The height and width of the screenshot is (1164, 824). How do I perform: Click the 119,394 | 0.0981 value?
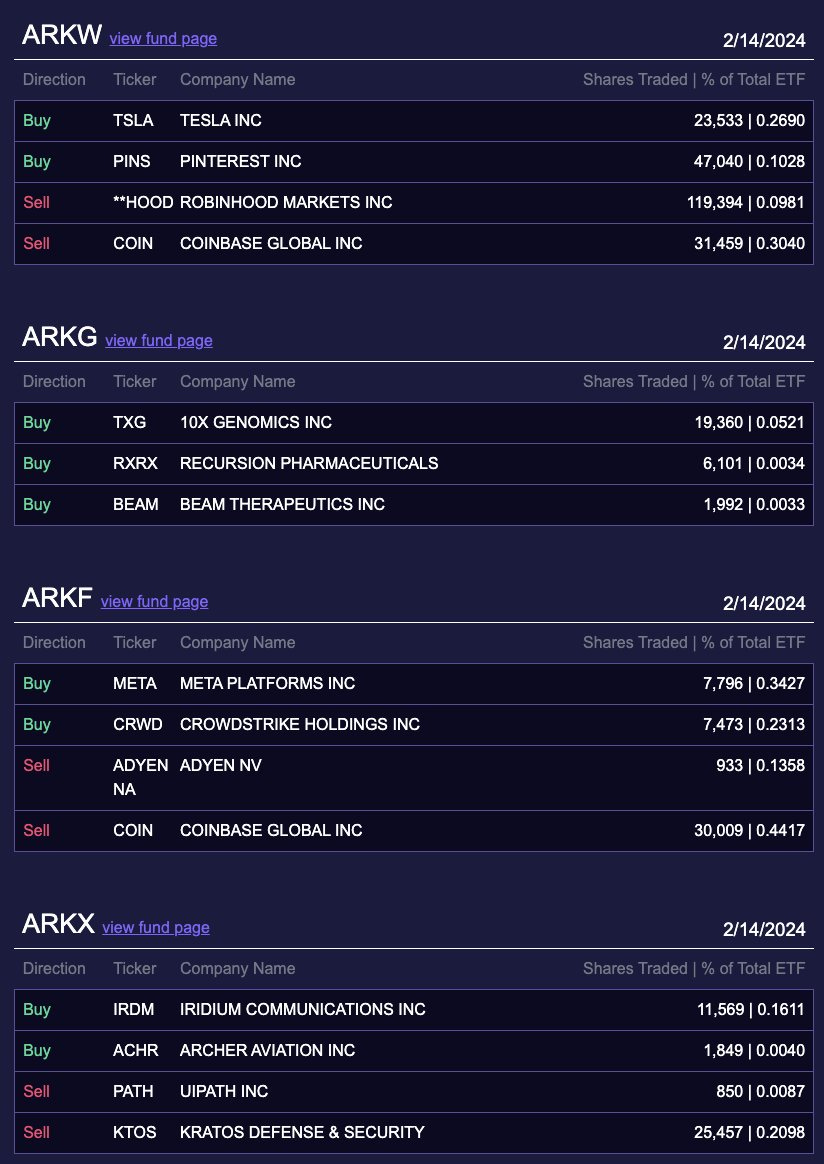coord(745,202)
